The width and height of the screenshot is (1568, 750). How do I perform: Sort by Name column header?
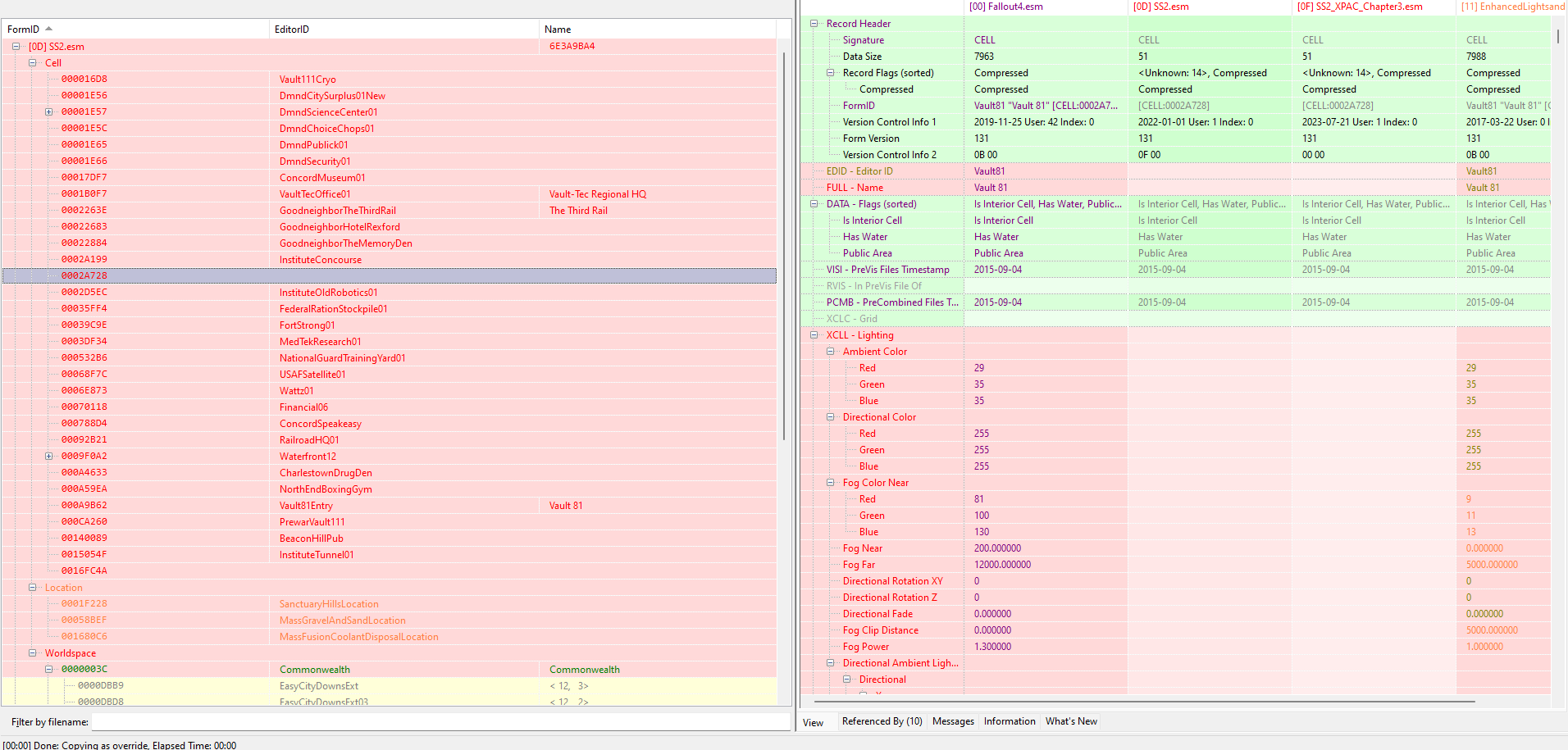[x=658, y=29]
